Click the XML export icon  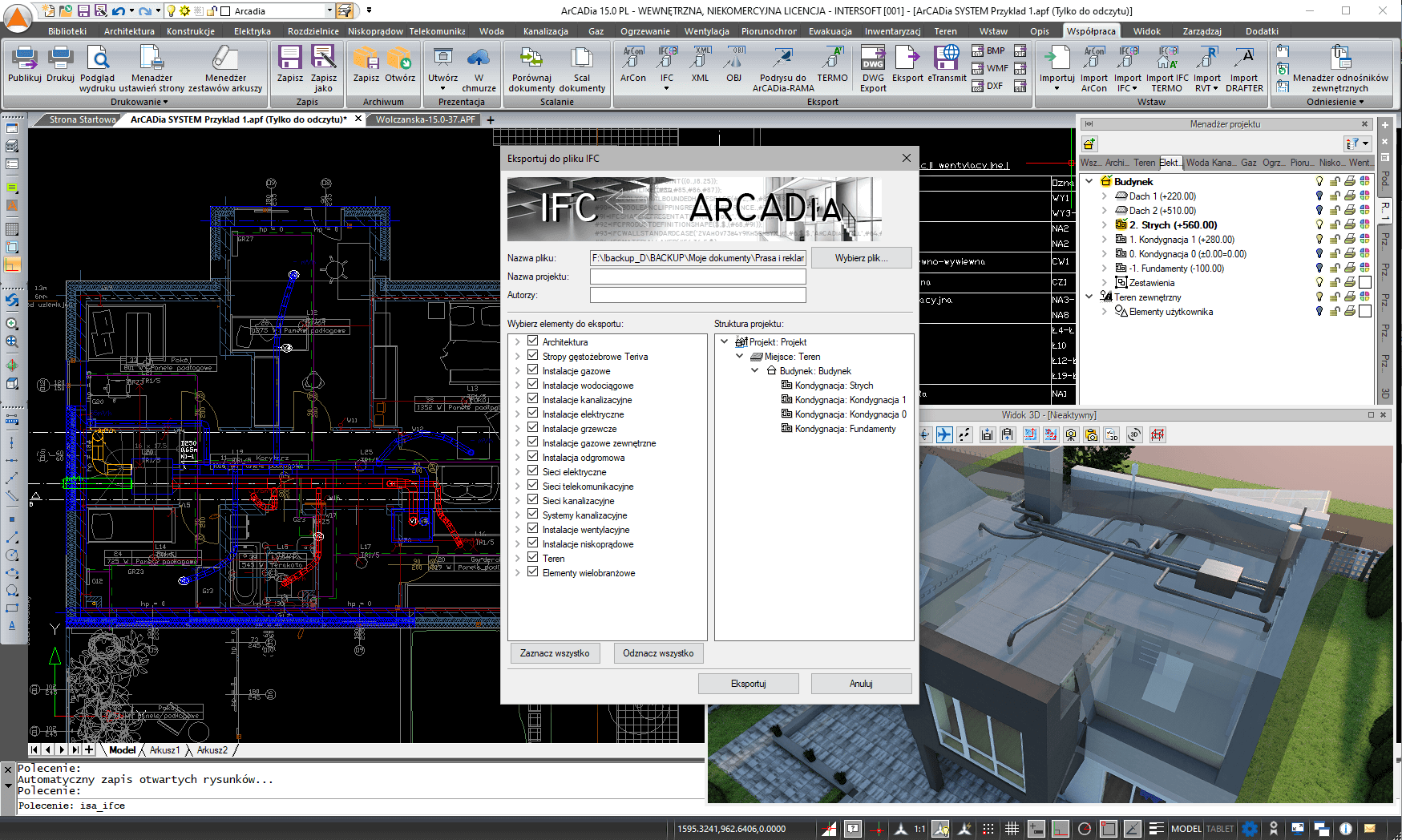point(701,63)
